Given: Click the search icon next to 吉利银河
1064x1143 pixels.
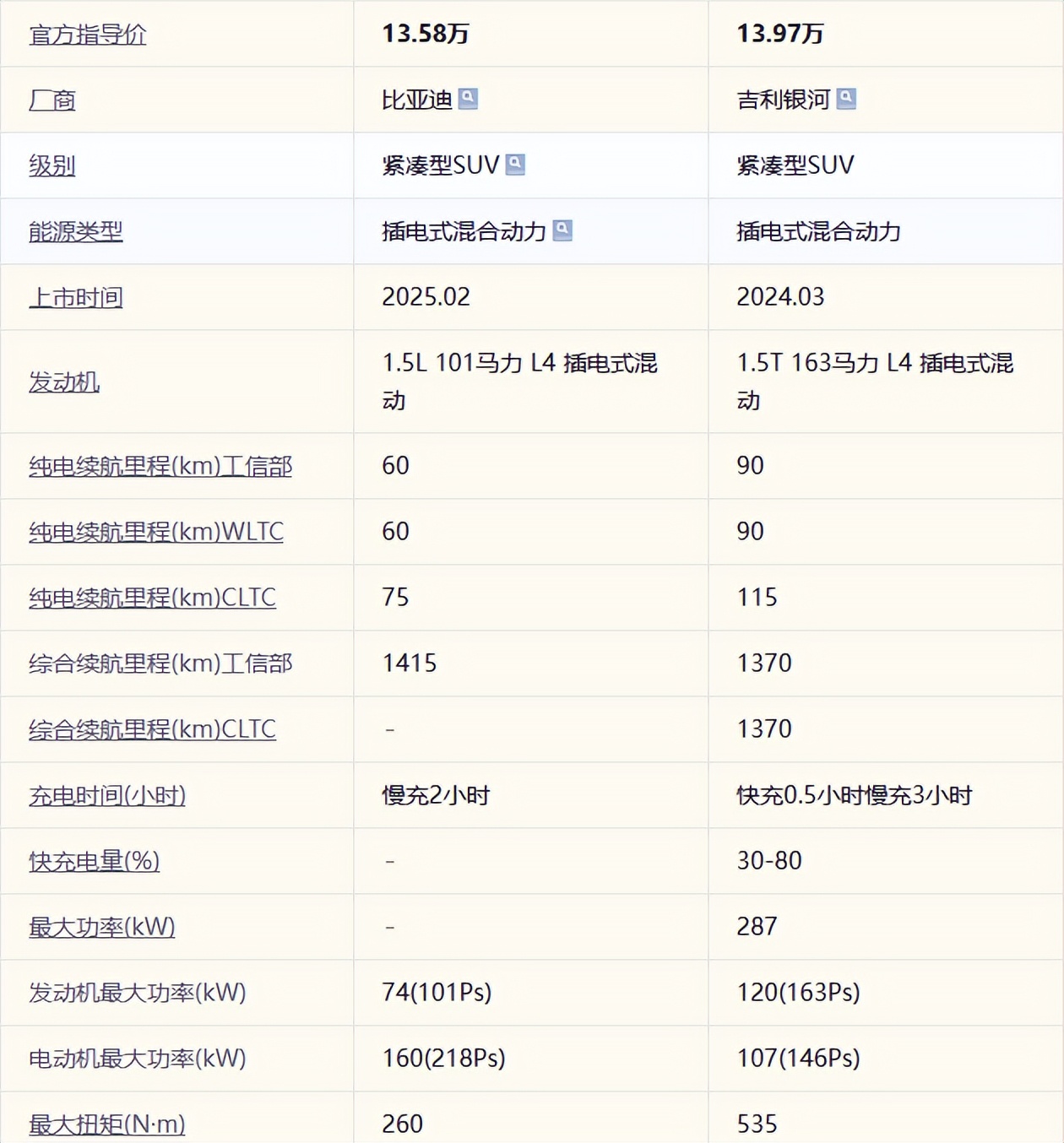Looking at the screenshot, I should 846,99.
